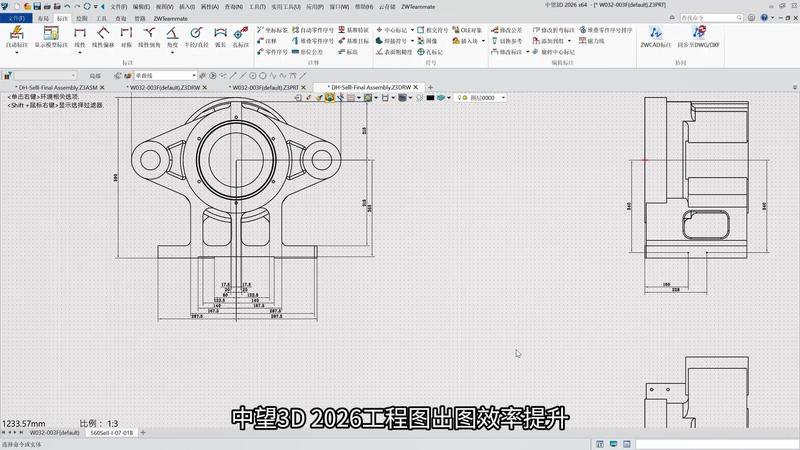
Task: Select the W032-003F(default) sheet tab at bottom
Action: click(x=55, y=433)
